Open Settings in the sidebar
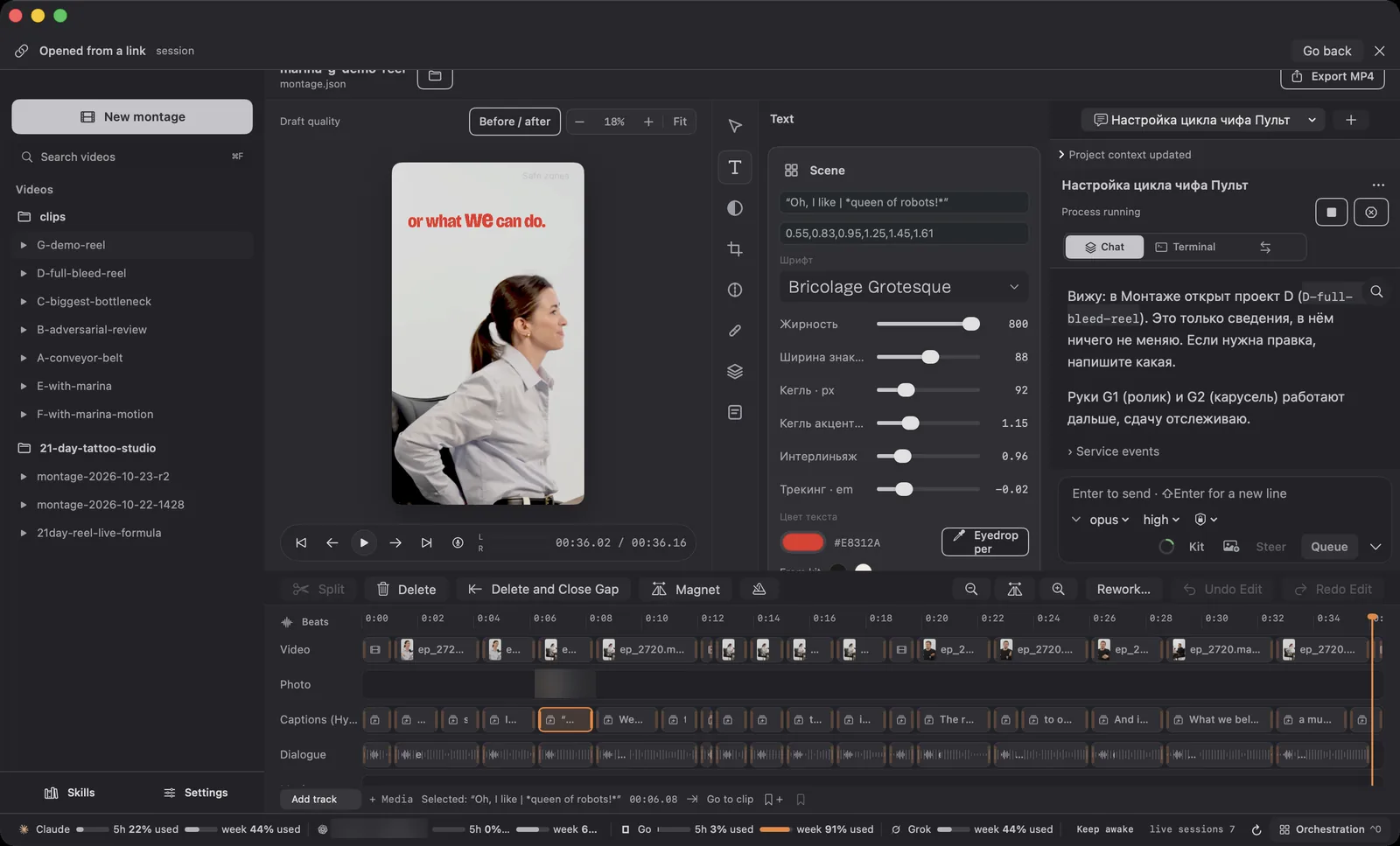This screenshot has height=846, width=1400. click(195, 793)
